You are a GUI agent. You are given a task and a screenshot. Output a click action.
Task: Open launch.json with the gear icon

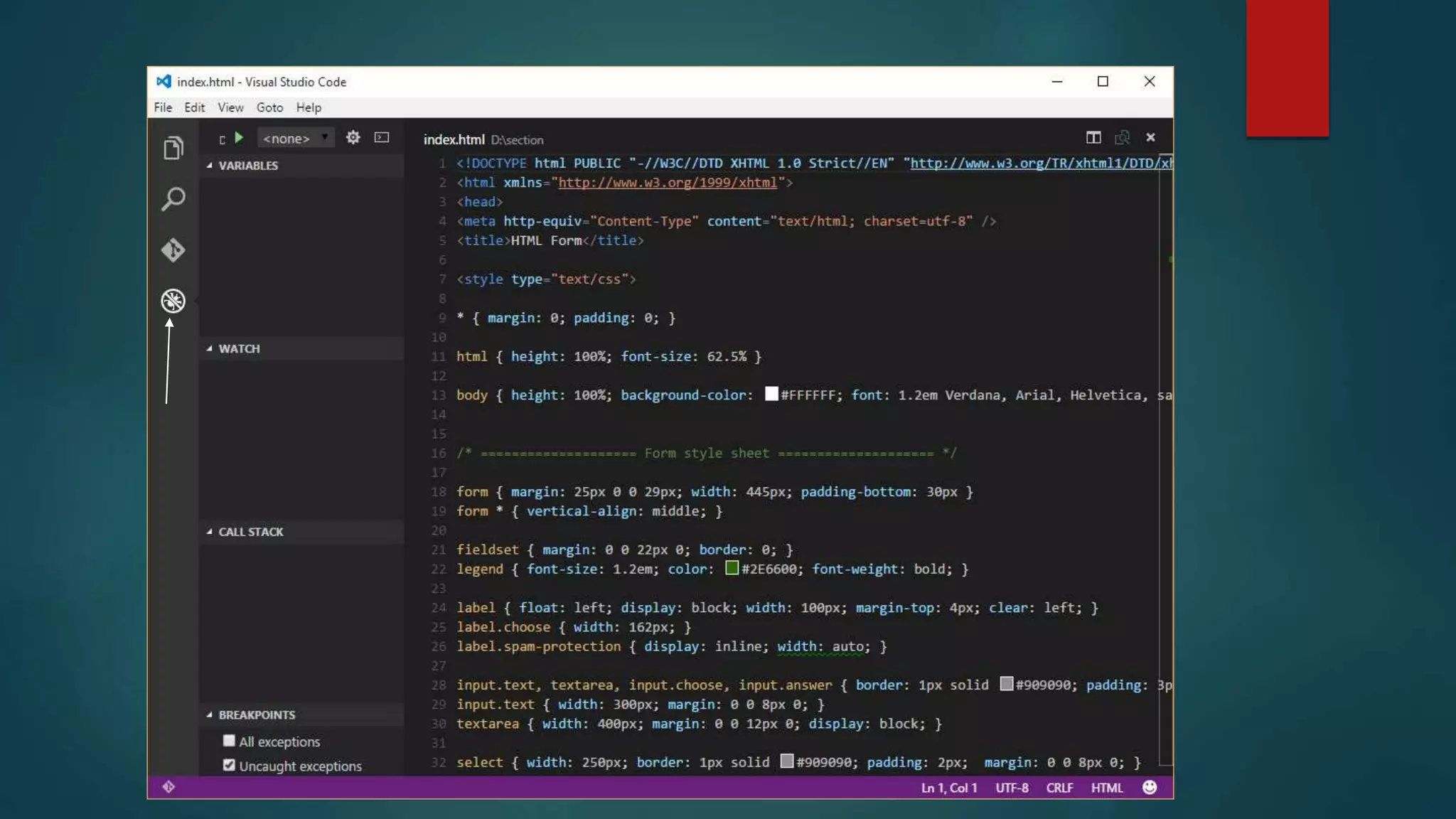click(353, 137)
